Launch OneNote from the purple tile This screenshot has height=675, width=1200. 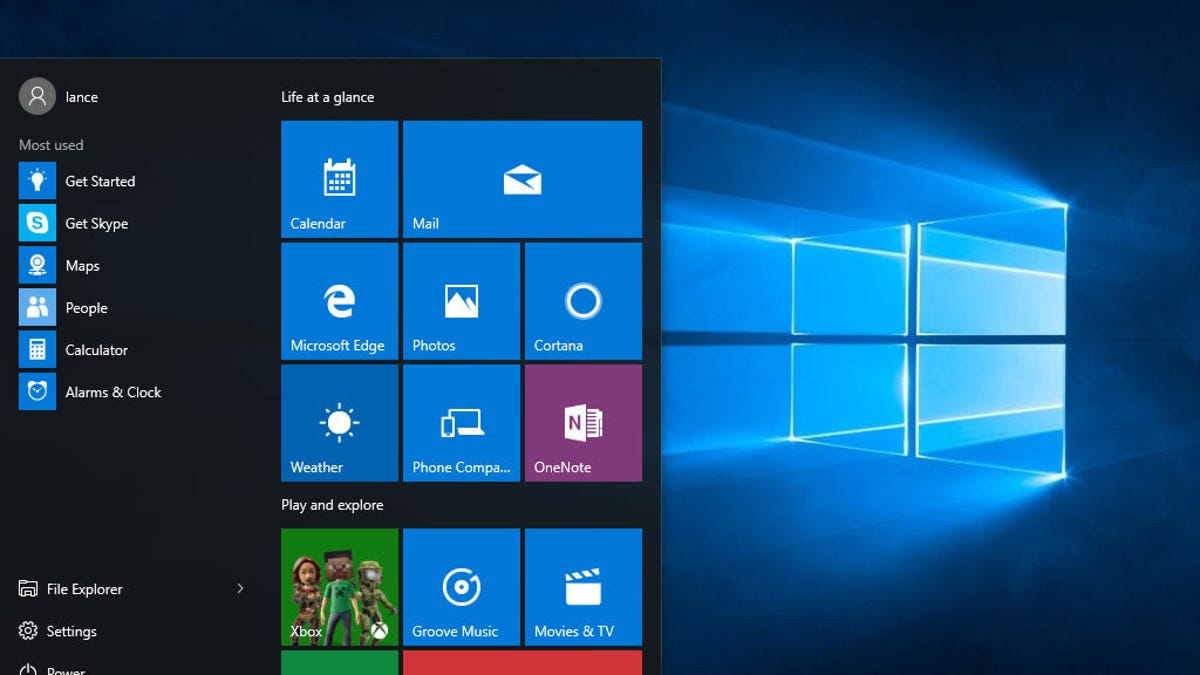[x=583, y=422]
